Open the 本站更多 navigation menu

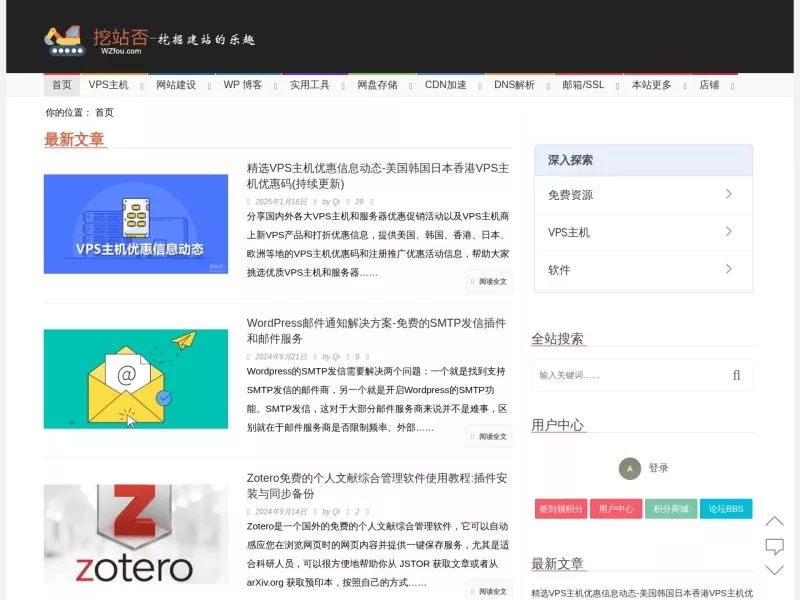652,85
